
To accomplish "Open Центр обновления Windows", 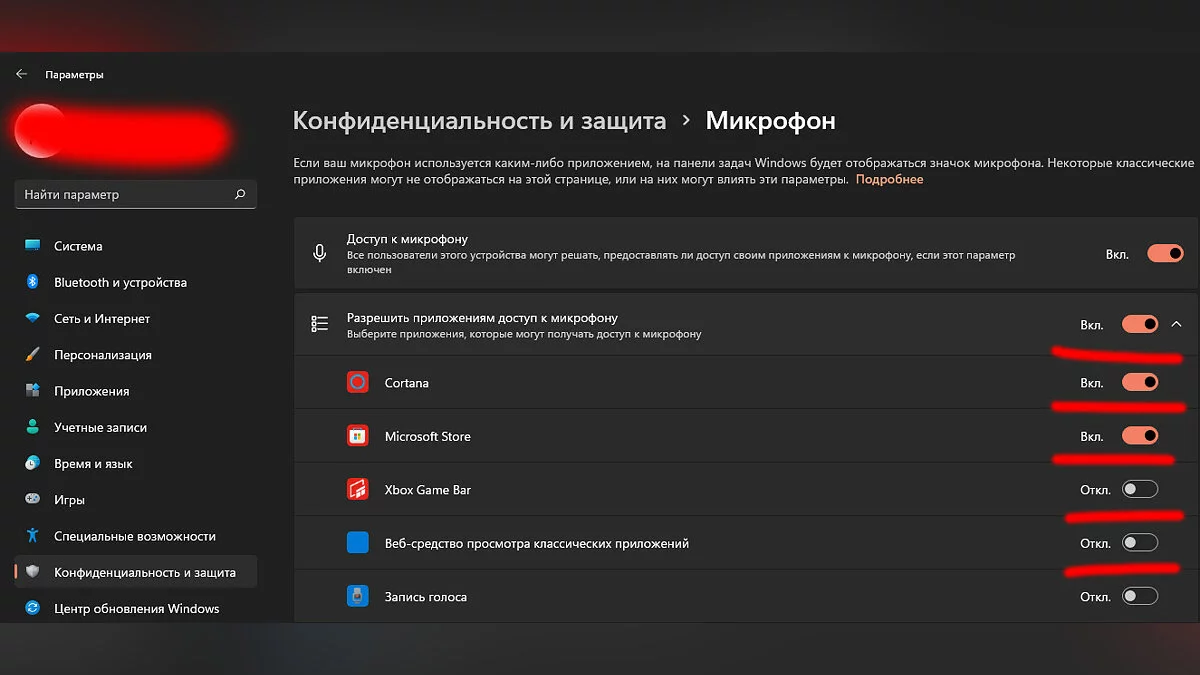I will tap(136, 608).
